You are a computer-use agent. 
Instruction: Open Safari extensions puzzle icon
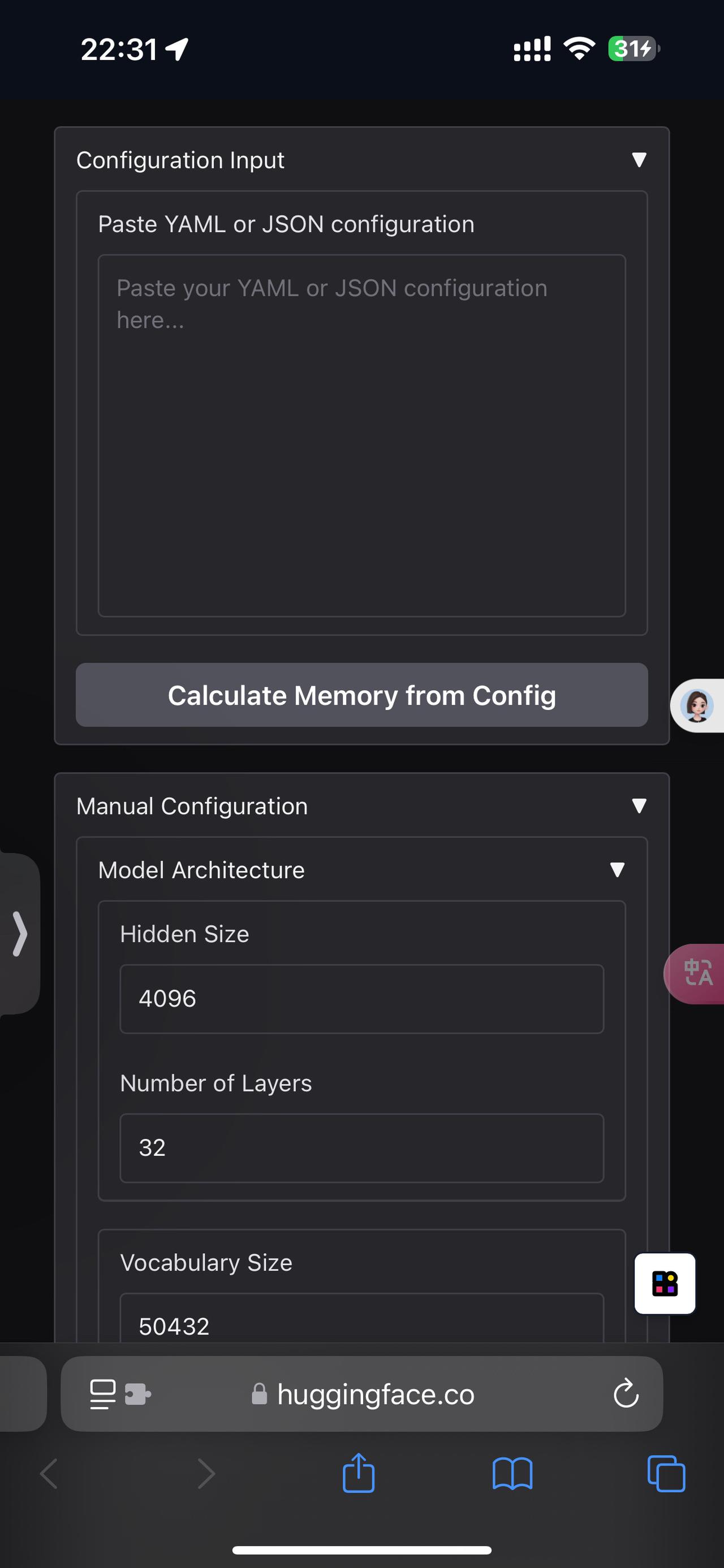[137, 1394]
